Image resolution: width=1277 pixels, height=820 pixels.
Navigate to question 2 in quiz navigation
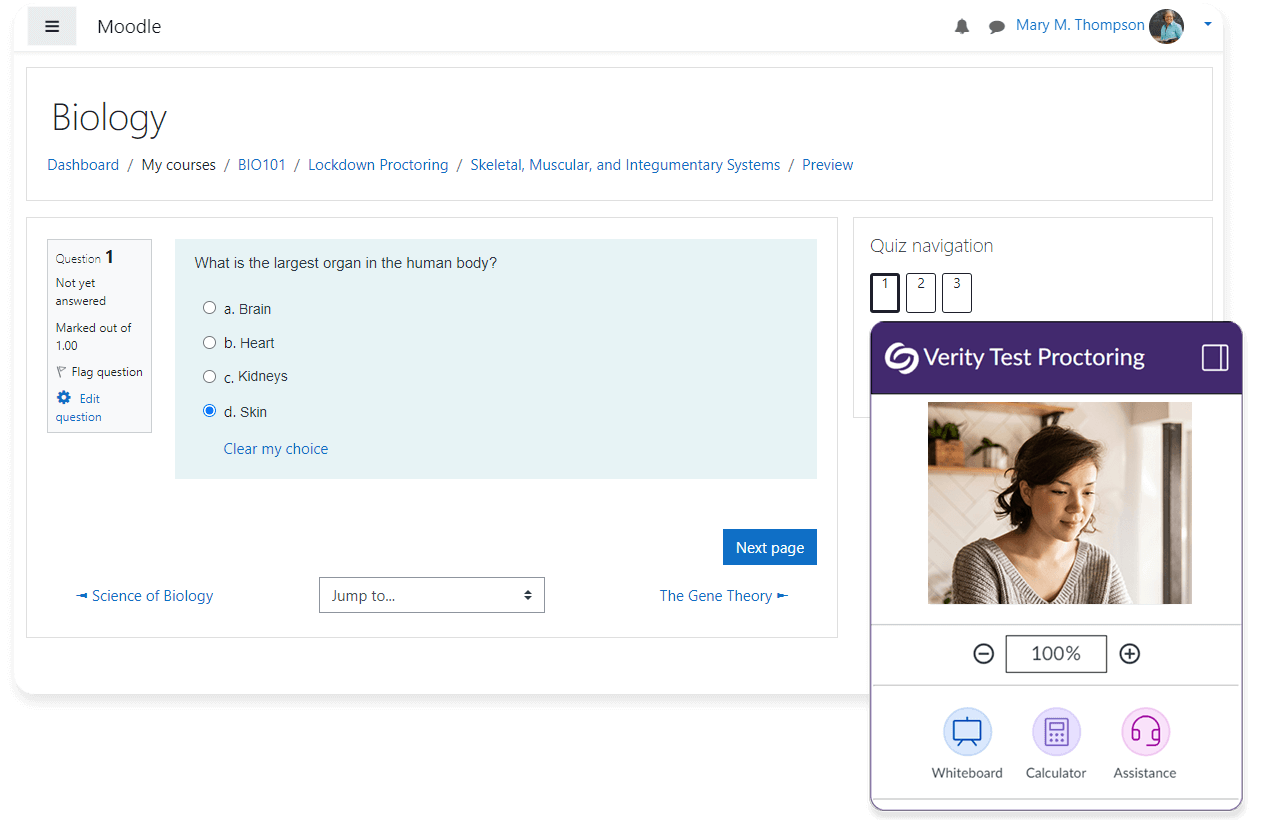[x=920, y=292]
